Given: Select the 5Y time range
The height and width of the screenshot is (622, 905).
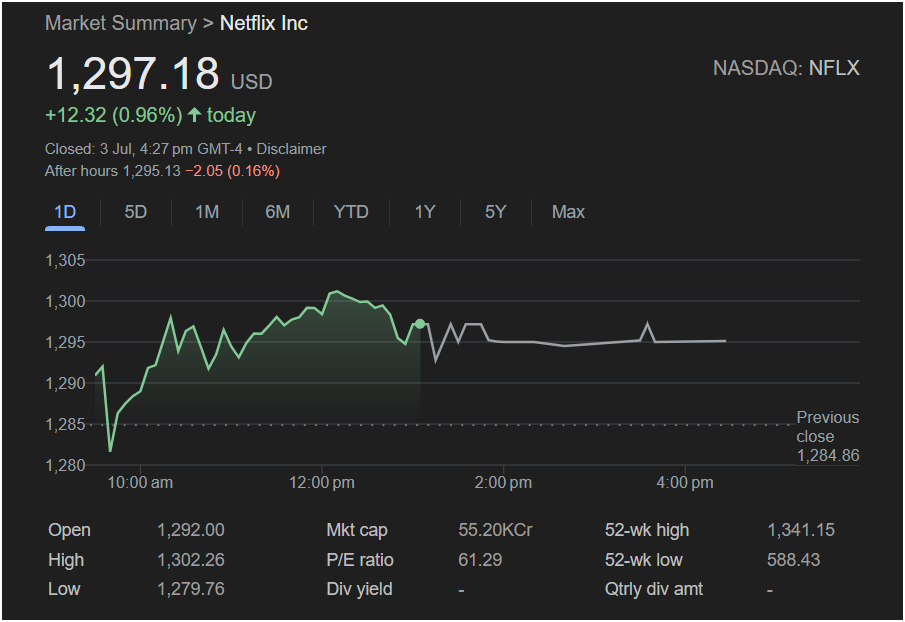Looking at the screenshot, I should point(495,212).
